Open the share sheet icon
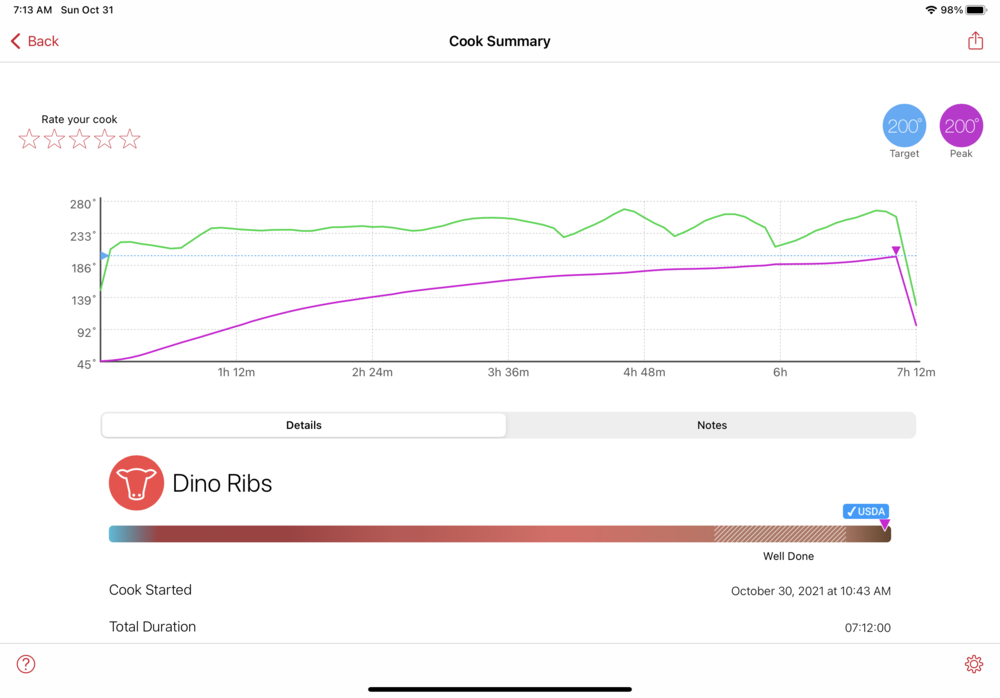This screenshot has width=1000, height=698. 975,41
